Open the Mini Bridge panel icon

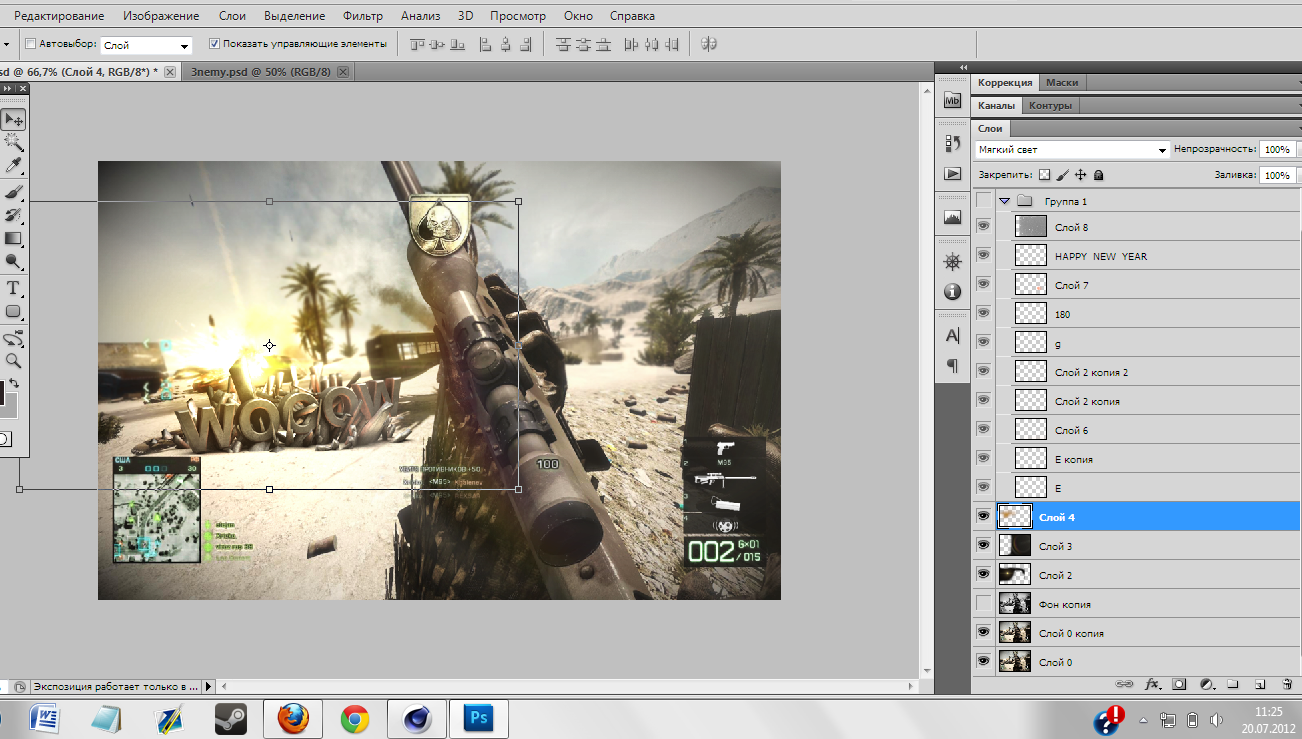(952, 101)
